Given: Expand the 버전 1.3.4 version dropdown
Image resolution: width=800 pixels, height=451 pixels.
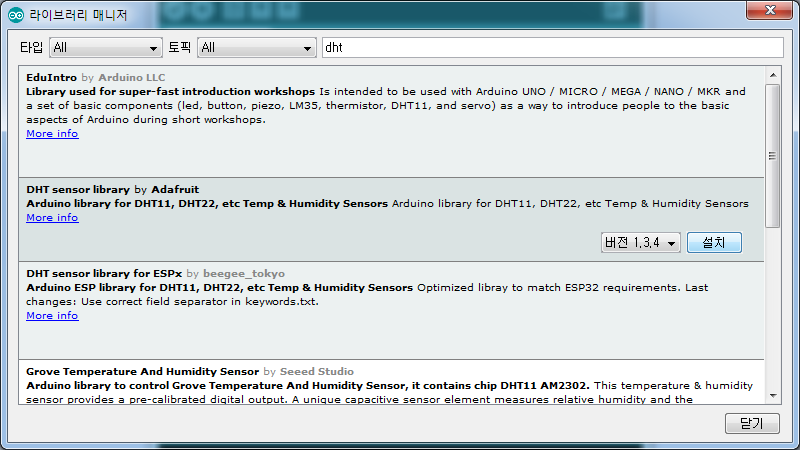Looking at the screenshot, I should click(x=640, y=243).
